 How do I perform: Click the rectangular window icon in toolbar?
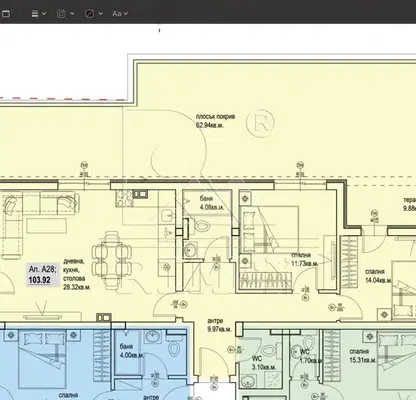click(x=6, y=14)
